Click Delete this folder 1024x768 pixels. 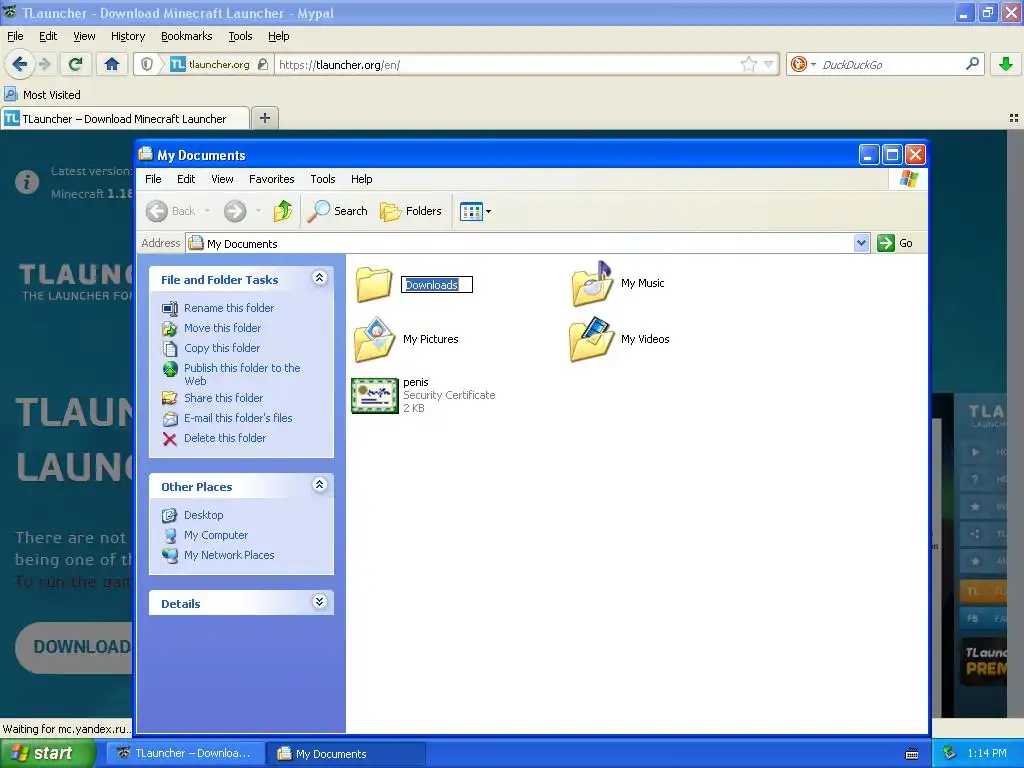(225, 438)
